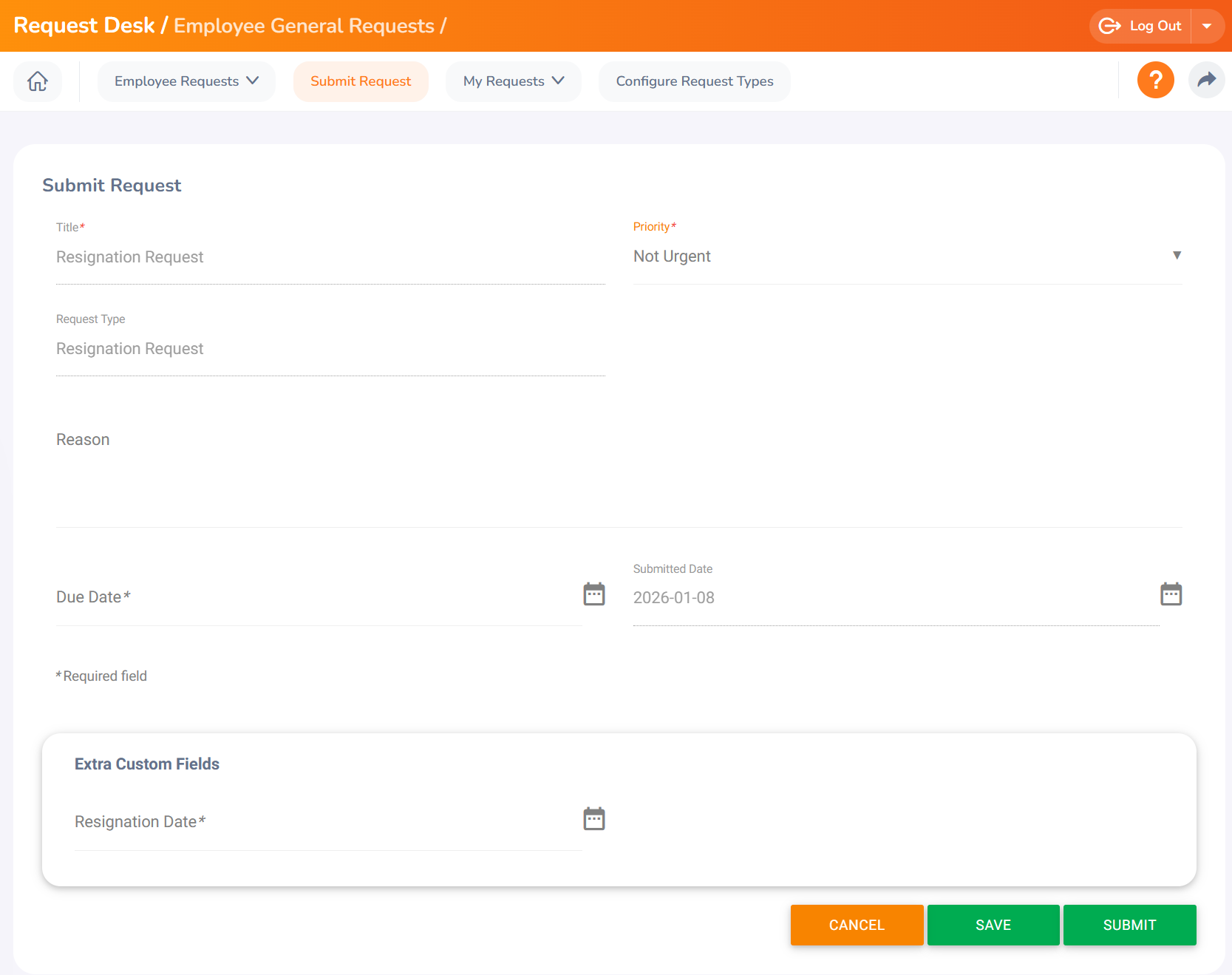Open Configure Request Types
The height and width of the screenshot is (975, 1232).
click(694, 81)
